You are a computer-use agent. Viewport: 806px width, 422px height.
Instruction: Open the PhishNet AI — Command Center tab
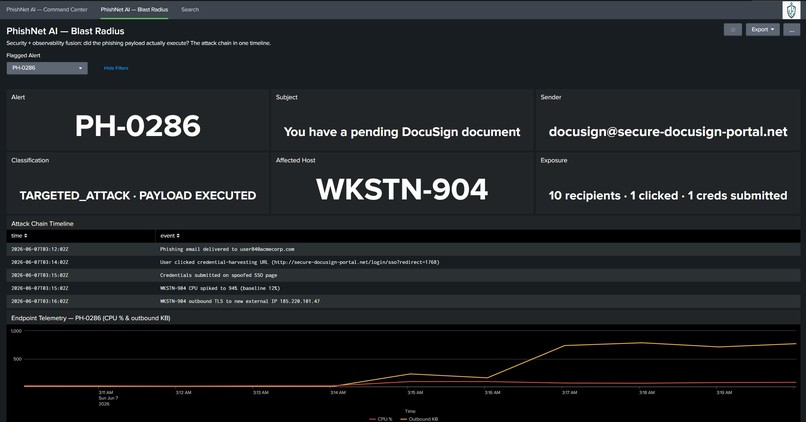coord(47,9)
